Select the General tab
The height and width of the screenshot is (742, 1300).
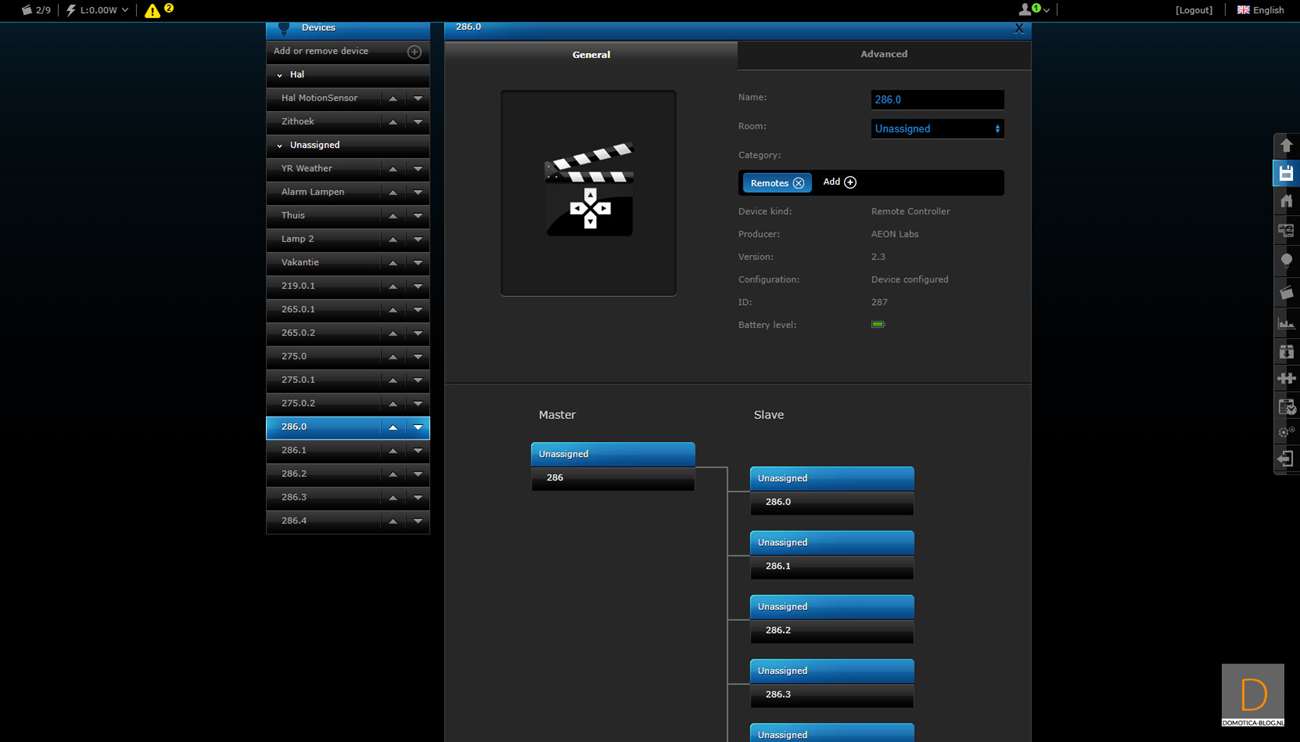(591, 55)
